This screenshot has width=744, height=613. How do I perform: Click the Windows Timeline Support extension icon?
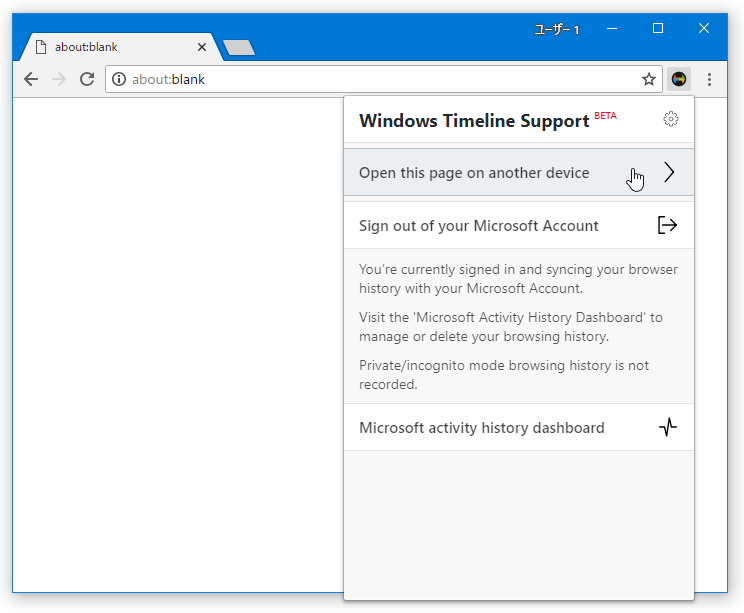(679, 79)
